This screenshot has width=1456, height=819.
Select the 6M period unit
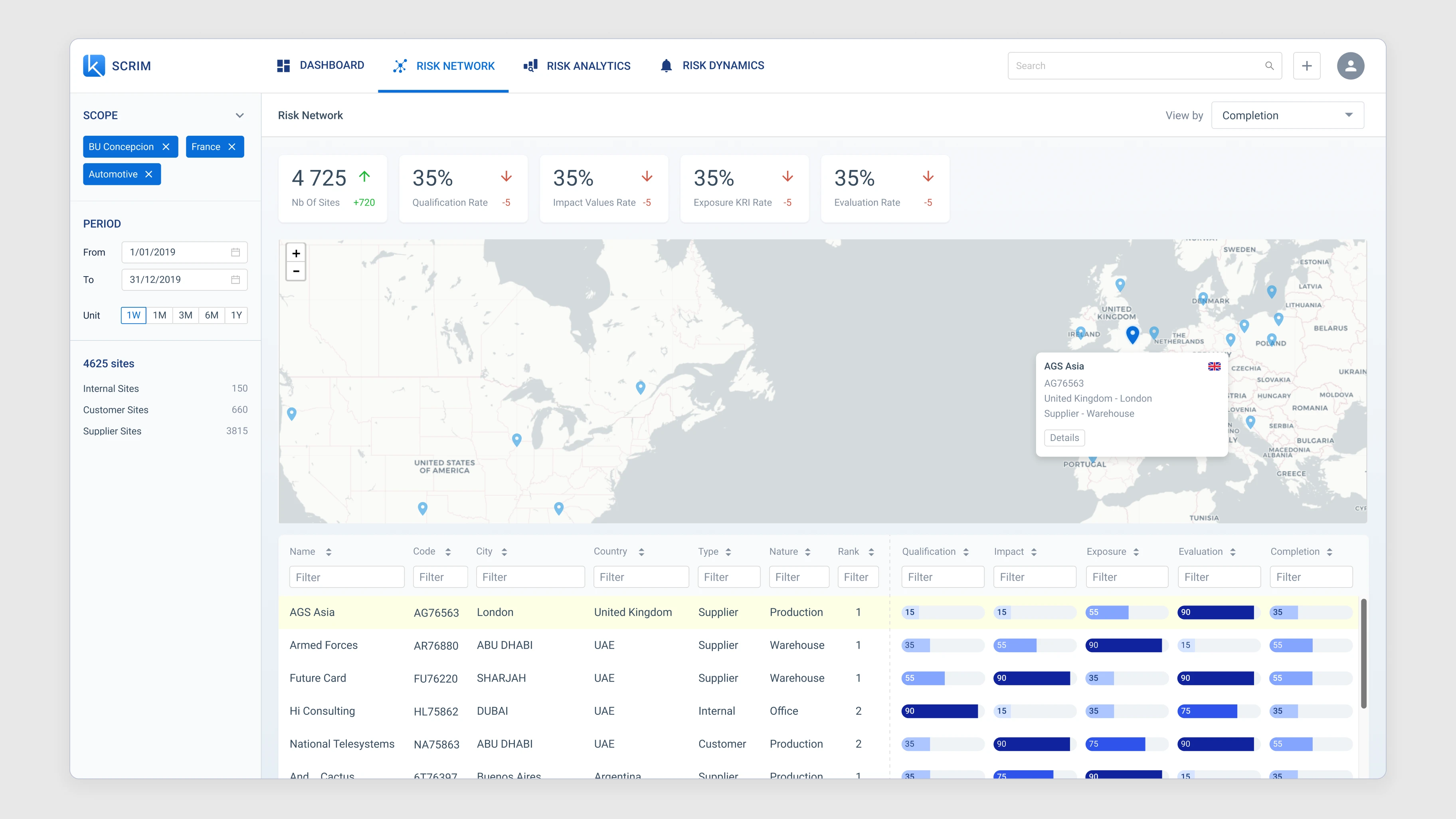coord(211,315)
